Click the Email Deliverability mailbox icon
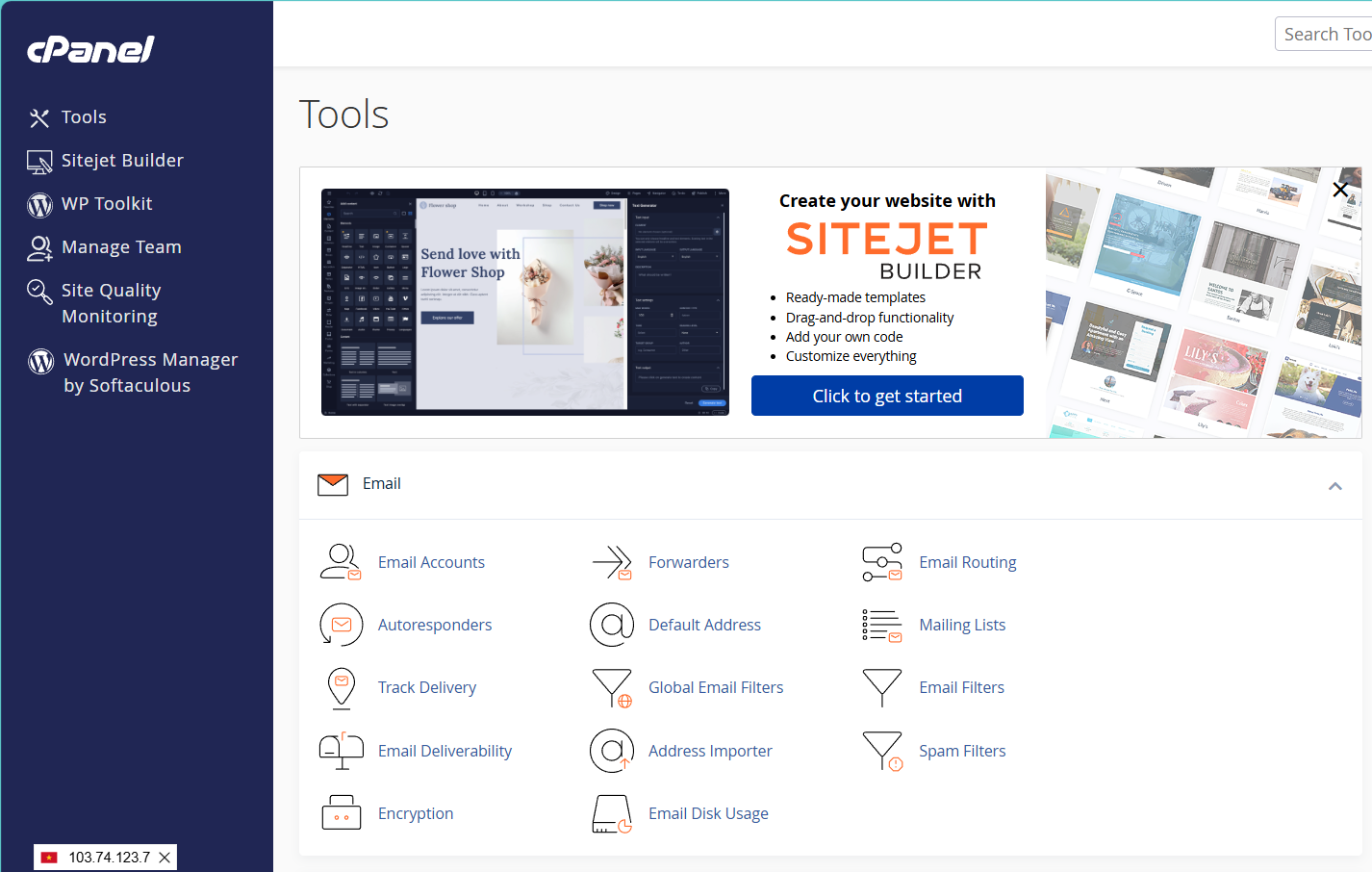The height and width of the screenshot is (872, 1372). pos(342,751)
